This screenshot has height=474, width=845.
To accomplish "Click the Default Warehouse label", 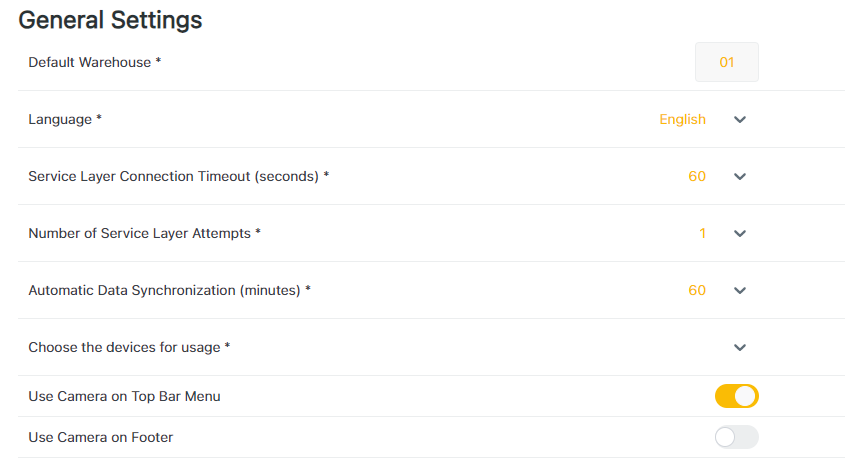I will pyautogui.click(x=94, y=62).
